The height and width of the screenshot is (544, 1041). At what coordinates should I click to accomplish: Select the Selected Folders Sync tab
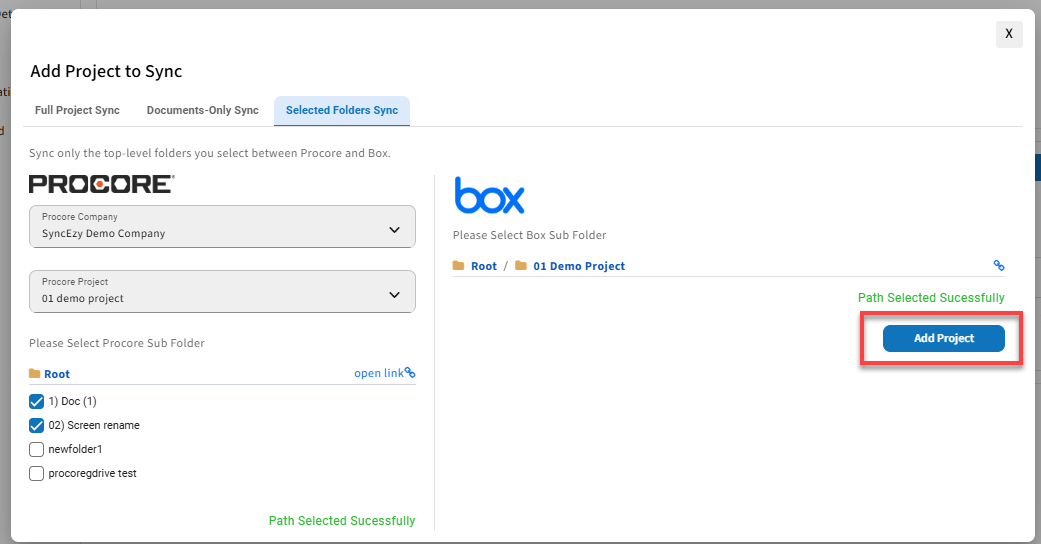[342, 110]
